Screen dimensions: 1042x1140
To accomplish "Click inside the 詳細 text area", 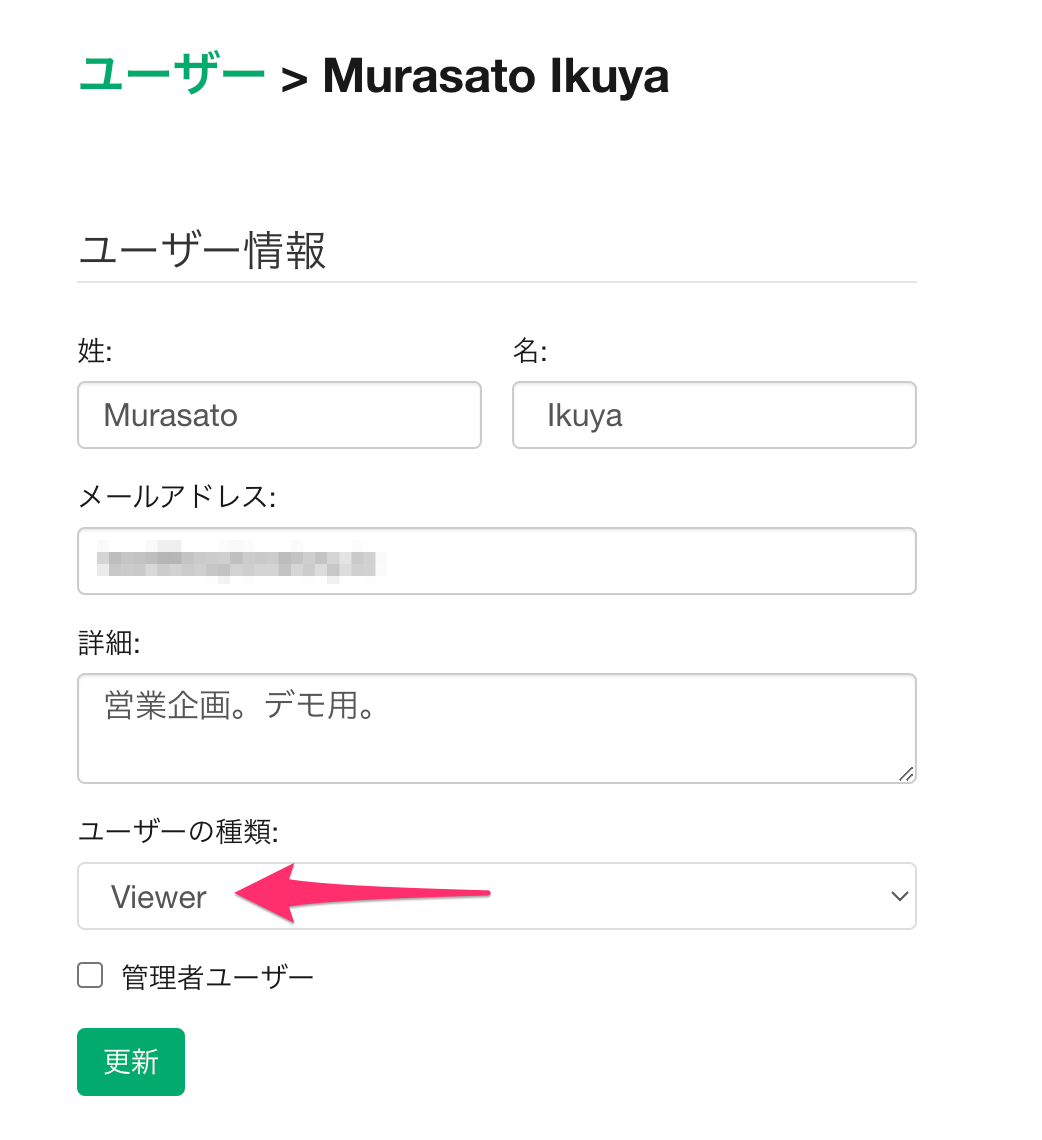I will pos(496,728).
